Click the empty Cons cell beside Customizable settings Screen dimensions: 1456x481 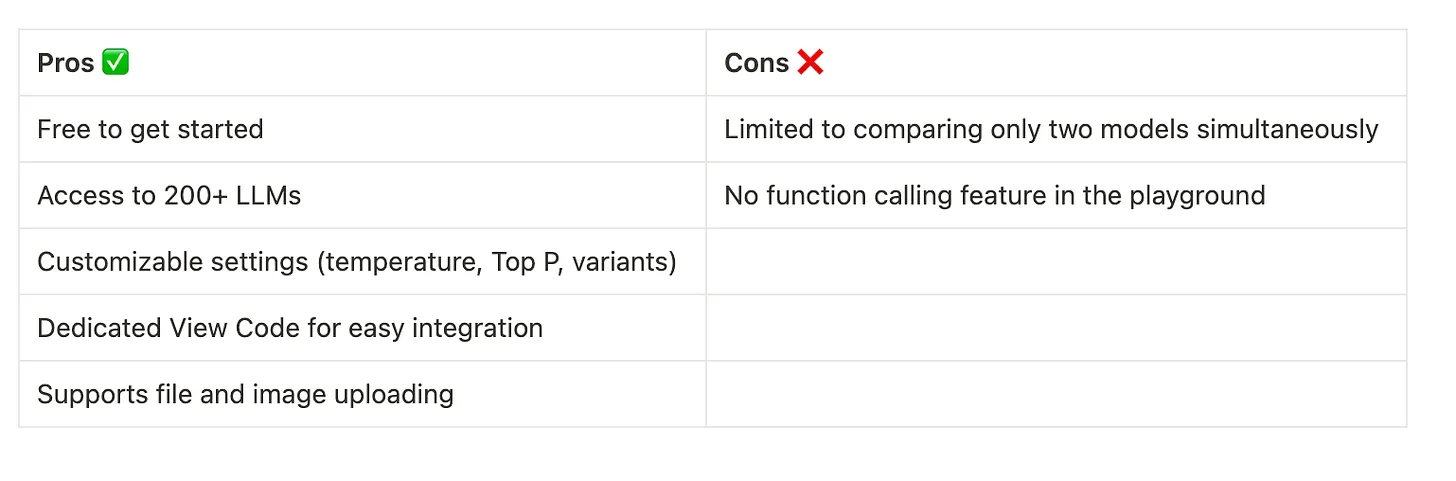pos(1055,262)
